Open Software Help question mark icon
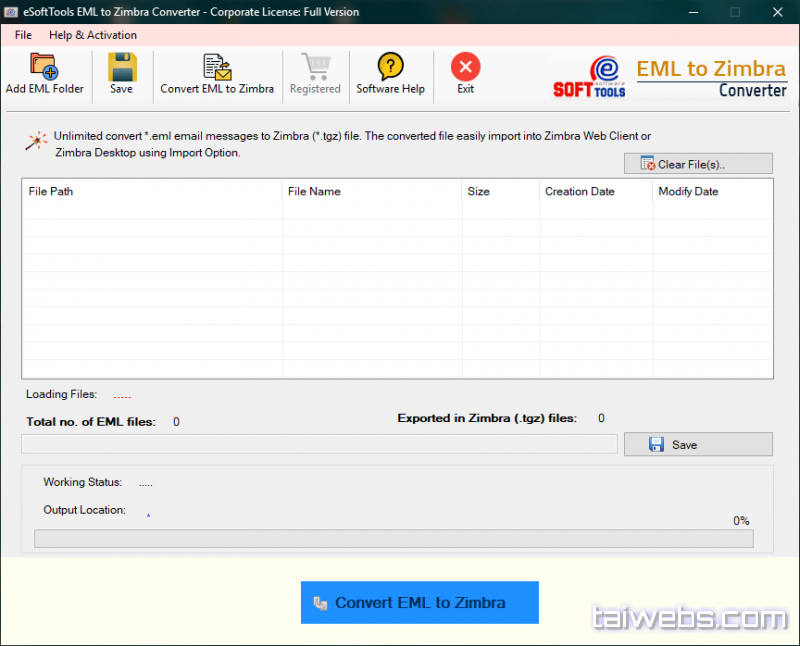The image size is (800, 646). pyautogui.click(x=390, y=66)
